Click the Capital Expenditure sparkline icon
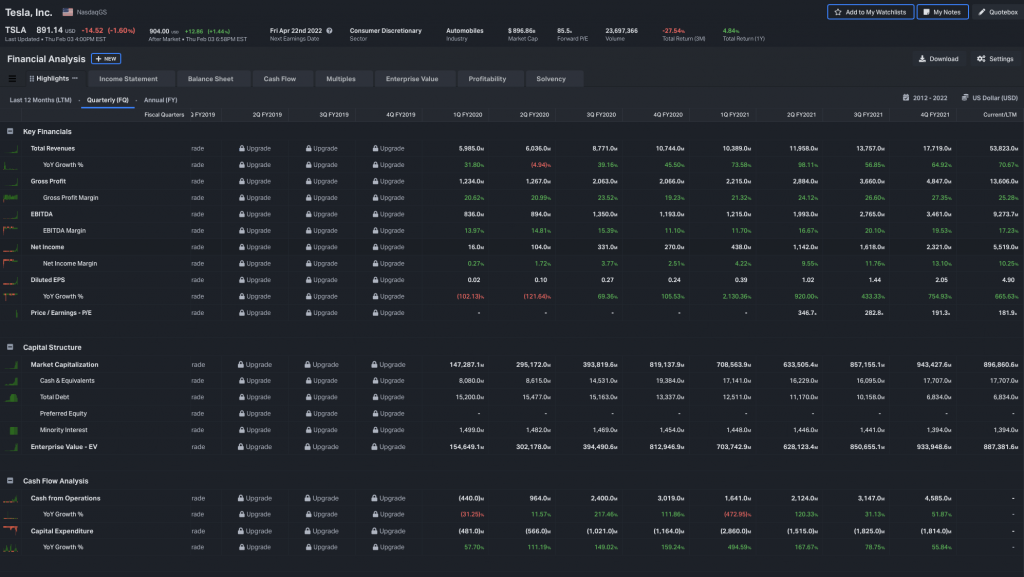The image size is (1024, 577). (x=11, y=531)
